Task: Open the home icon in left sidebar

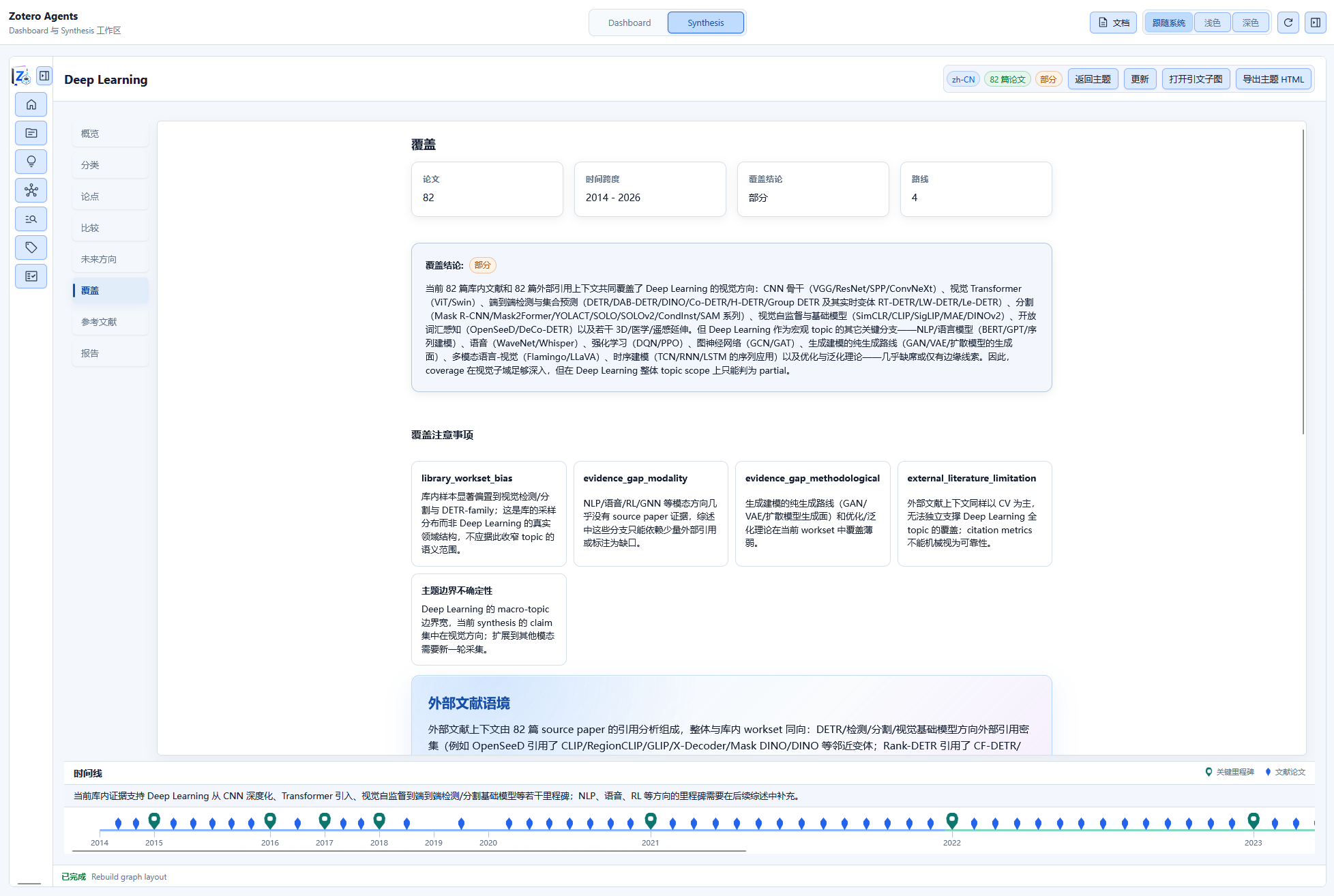Action: coord(31,104)
